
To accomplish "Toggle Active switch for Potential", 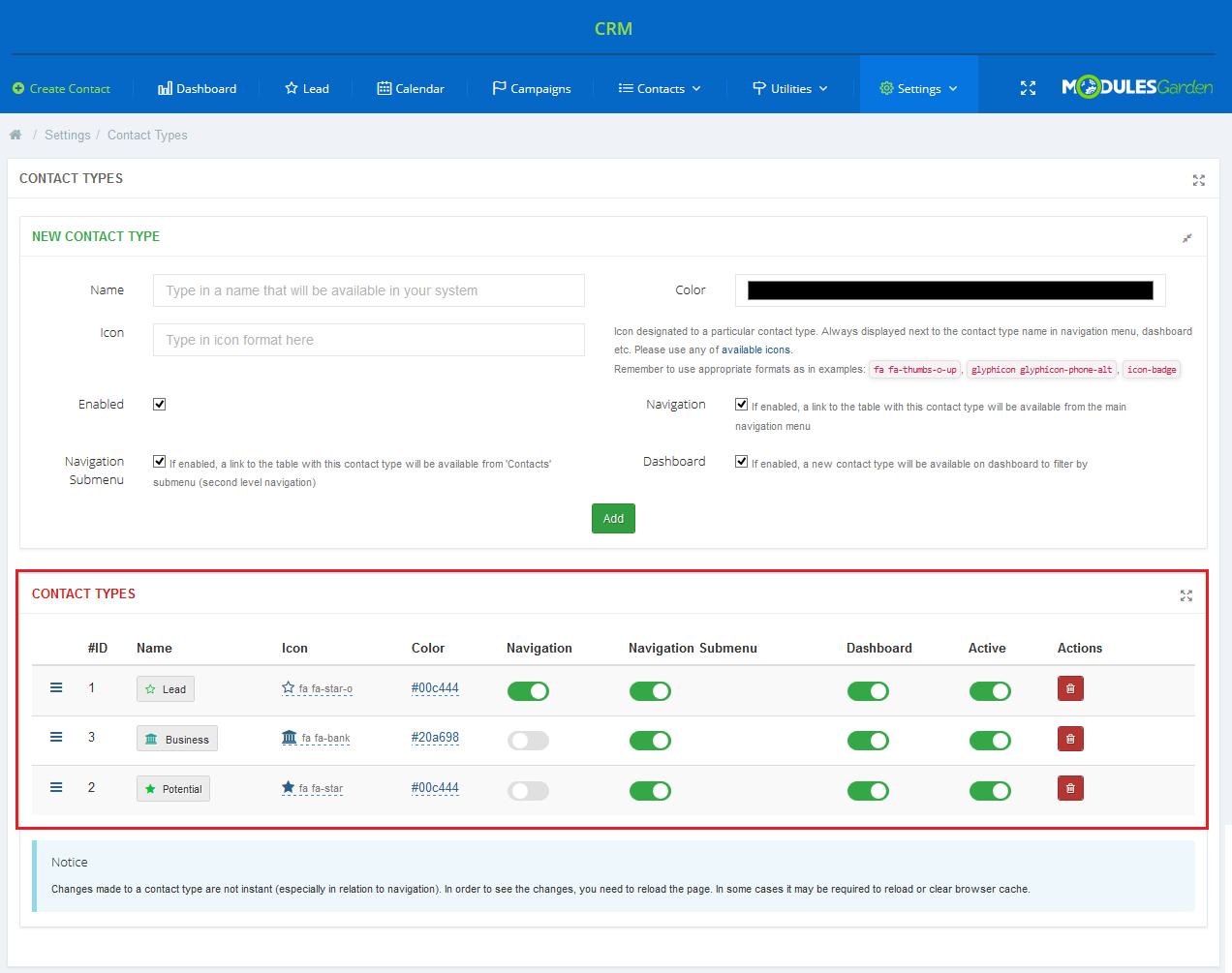I will pos(990,791).
